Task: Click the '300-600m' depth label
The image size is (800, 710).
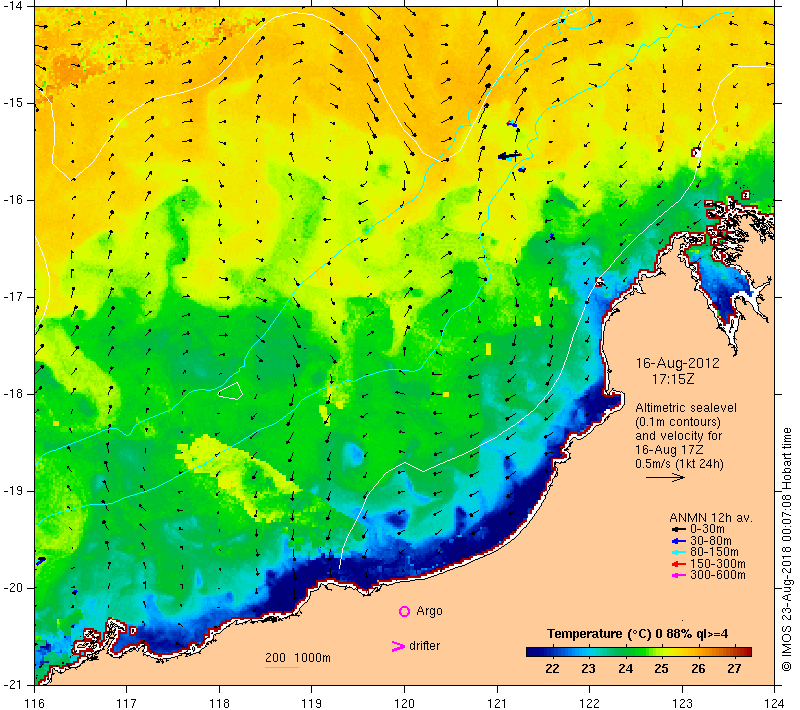Action: tap(718, 576)
